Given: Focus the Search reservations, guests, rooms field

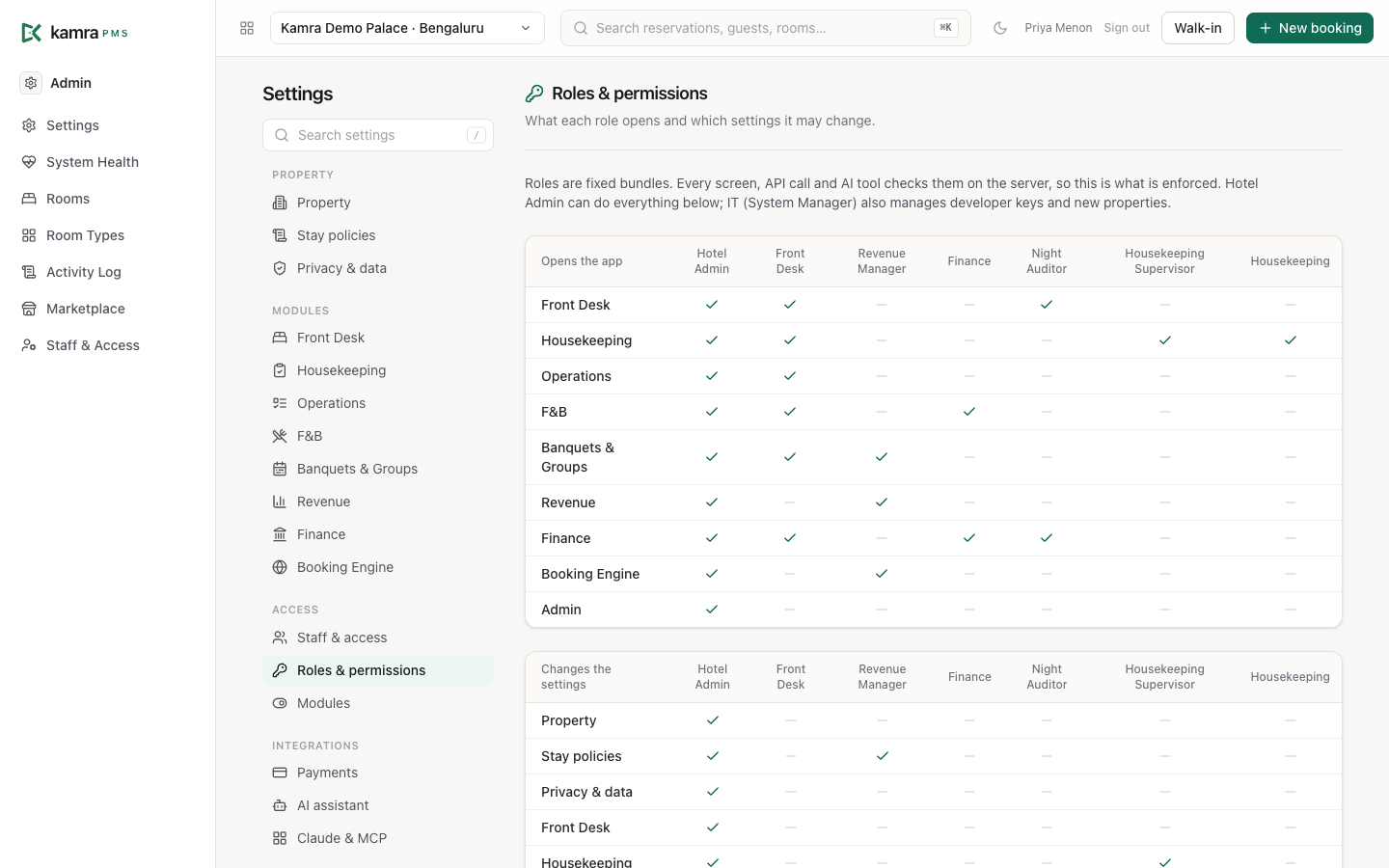Looking at the screenshot, I should pos(766,28).
